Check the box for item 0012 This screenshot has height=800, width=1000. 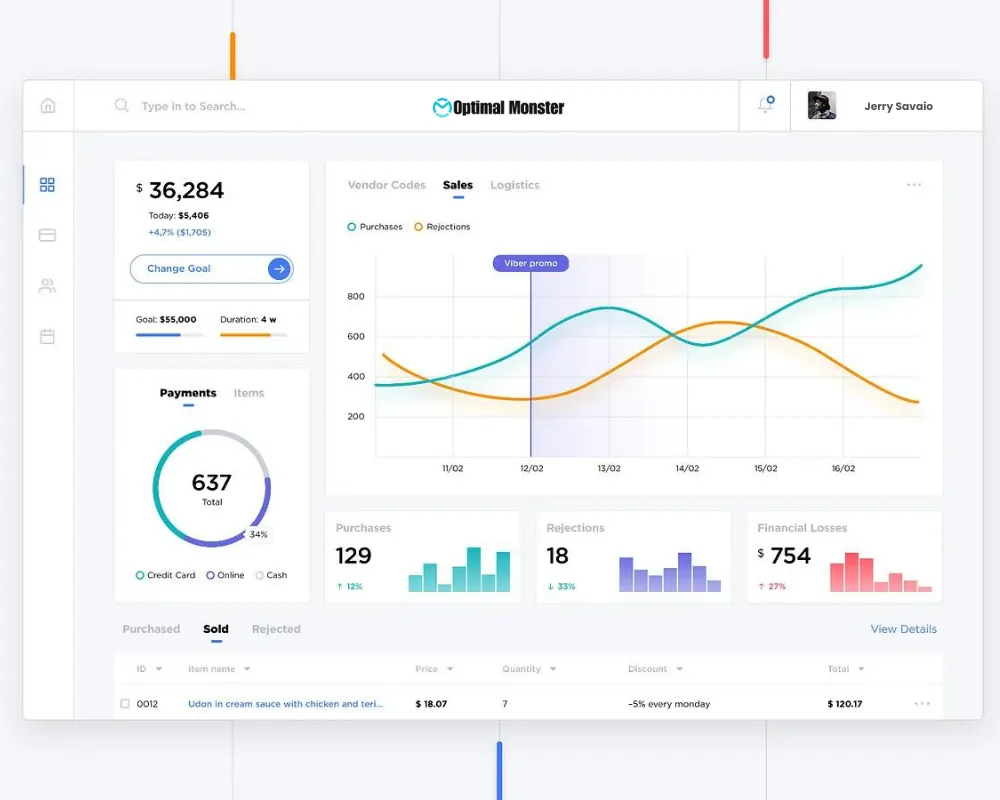click(x=125, y=704)
